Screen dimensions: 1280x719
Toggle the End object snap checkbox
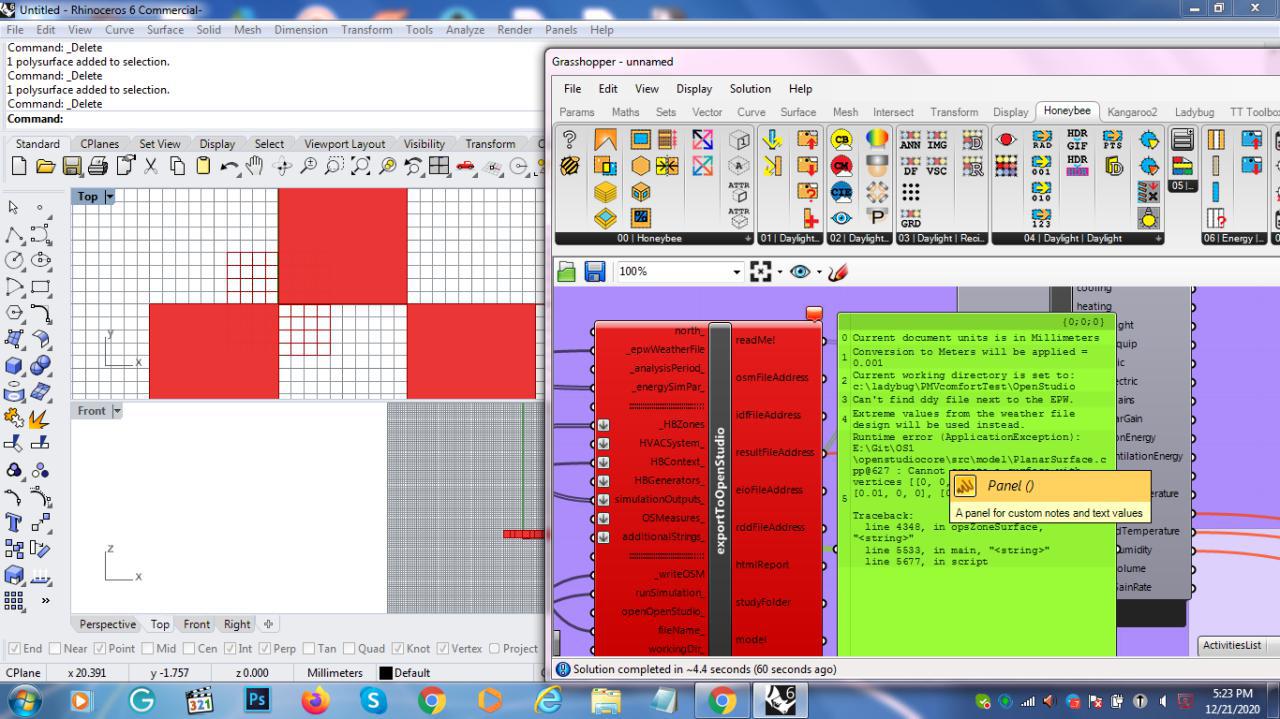coord(14,648)
